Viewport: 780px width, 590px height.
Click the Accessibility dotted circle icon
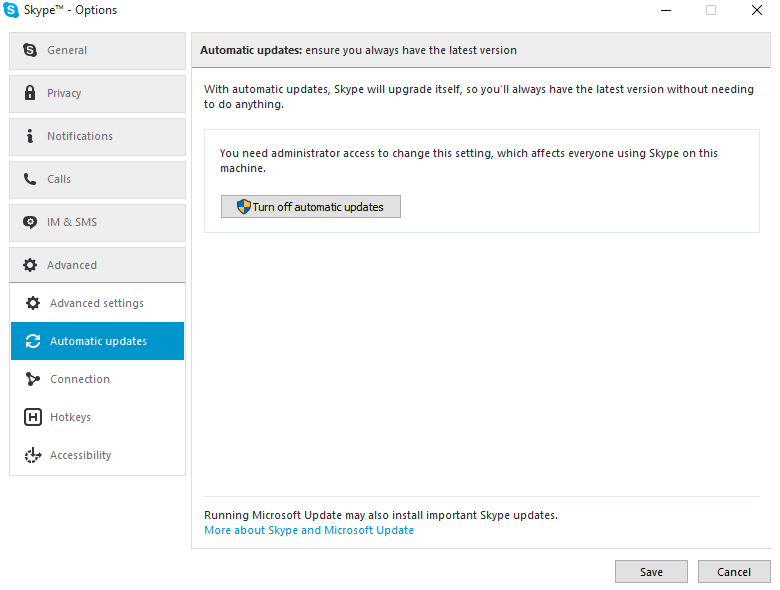33,455
